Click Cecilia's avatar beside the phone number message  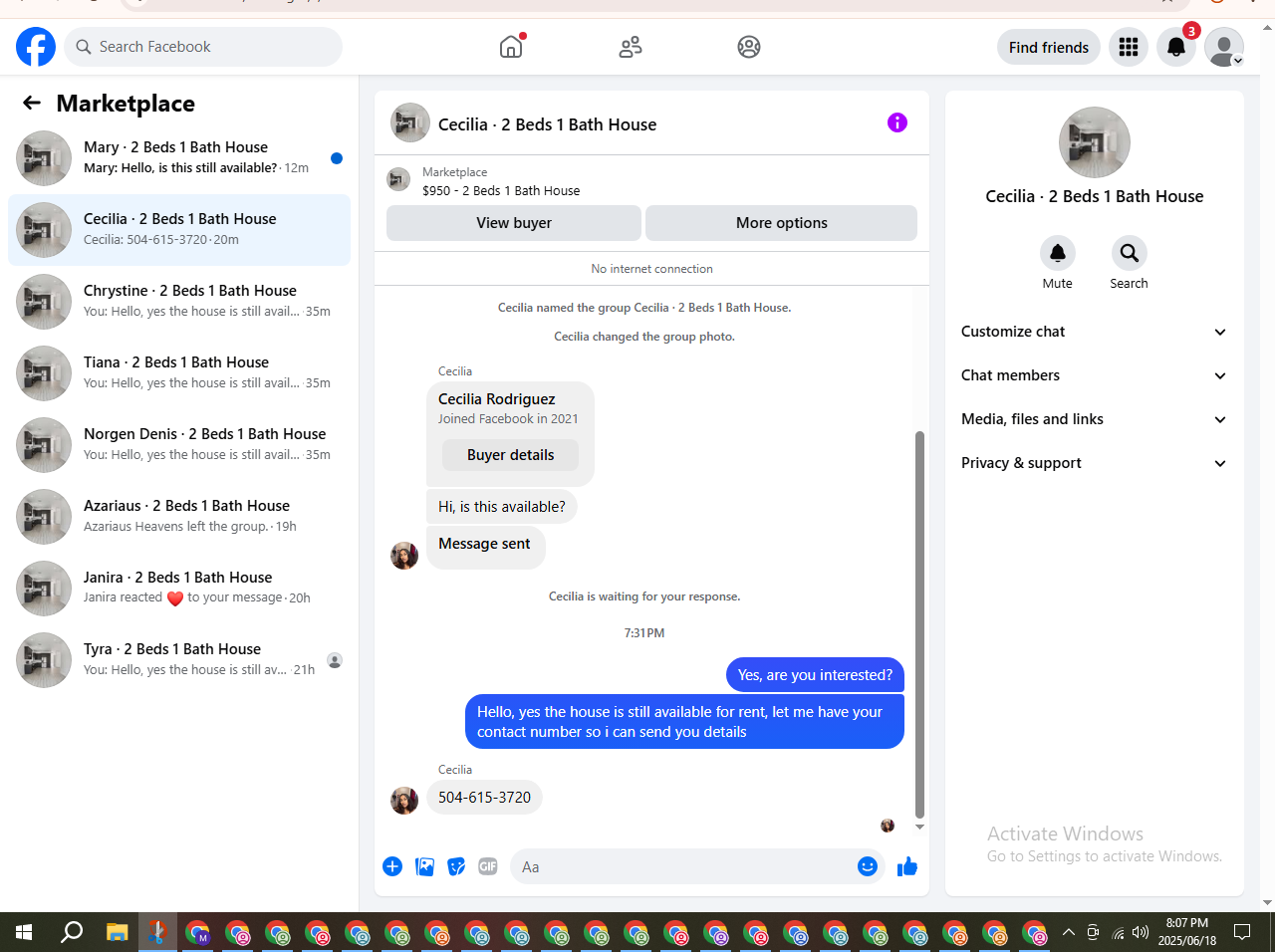[404, 801]
